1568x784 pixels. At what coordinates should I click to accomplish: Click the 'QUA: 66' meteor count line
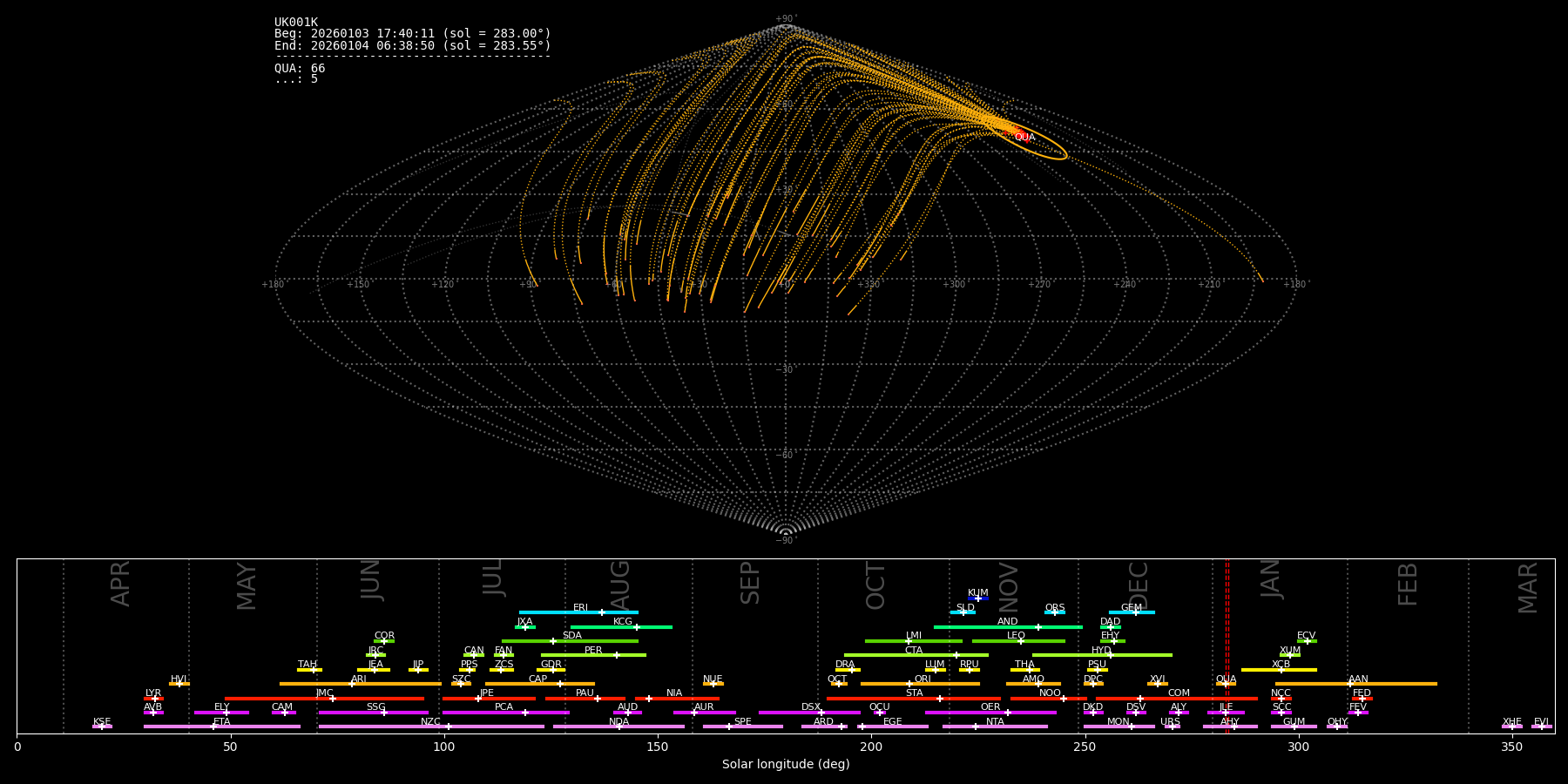coord(300,68)
